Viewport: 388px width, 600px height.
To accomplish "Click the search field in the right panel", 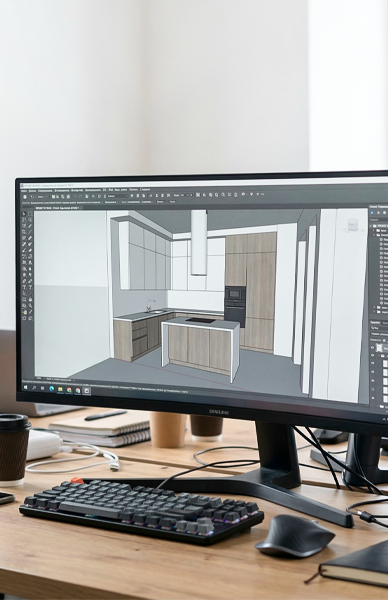I will coord(379,220).
